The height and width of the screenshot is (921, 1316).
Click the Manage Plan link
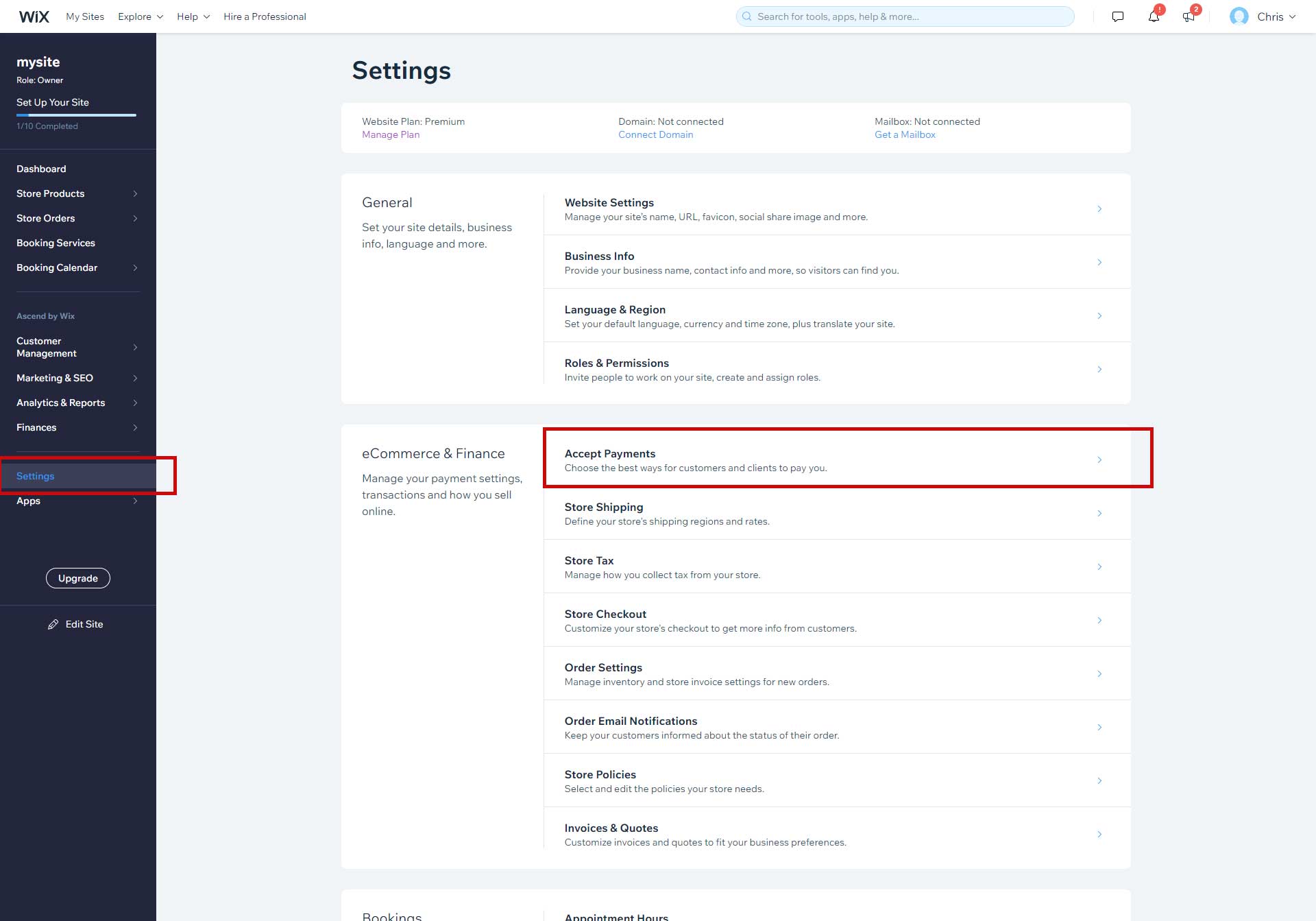point(391,135)
